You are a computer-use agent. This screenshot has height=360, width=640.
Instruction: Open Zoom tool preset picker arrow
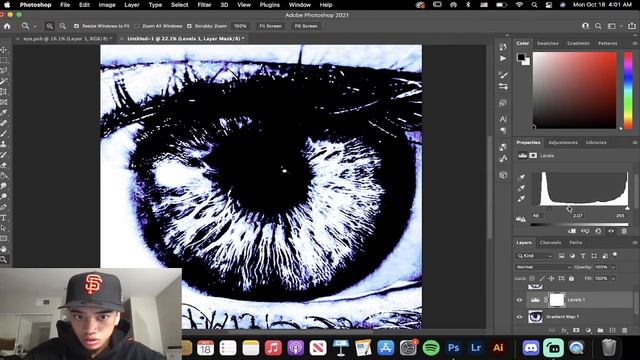click(x=35, y=26)
